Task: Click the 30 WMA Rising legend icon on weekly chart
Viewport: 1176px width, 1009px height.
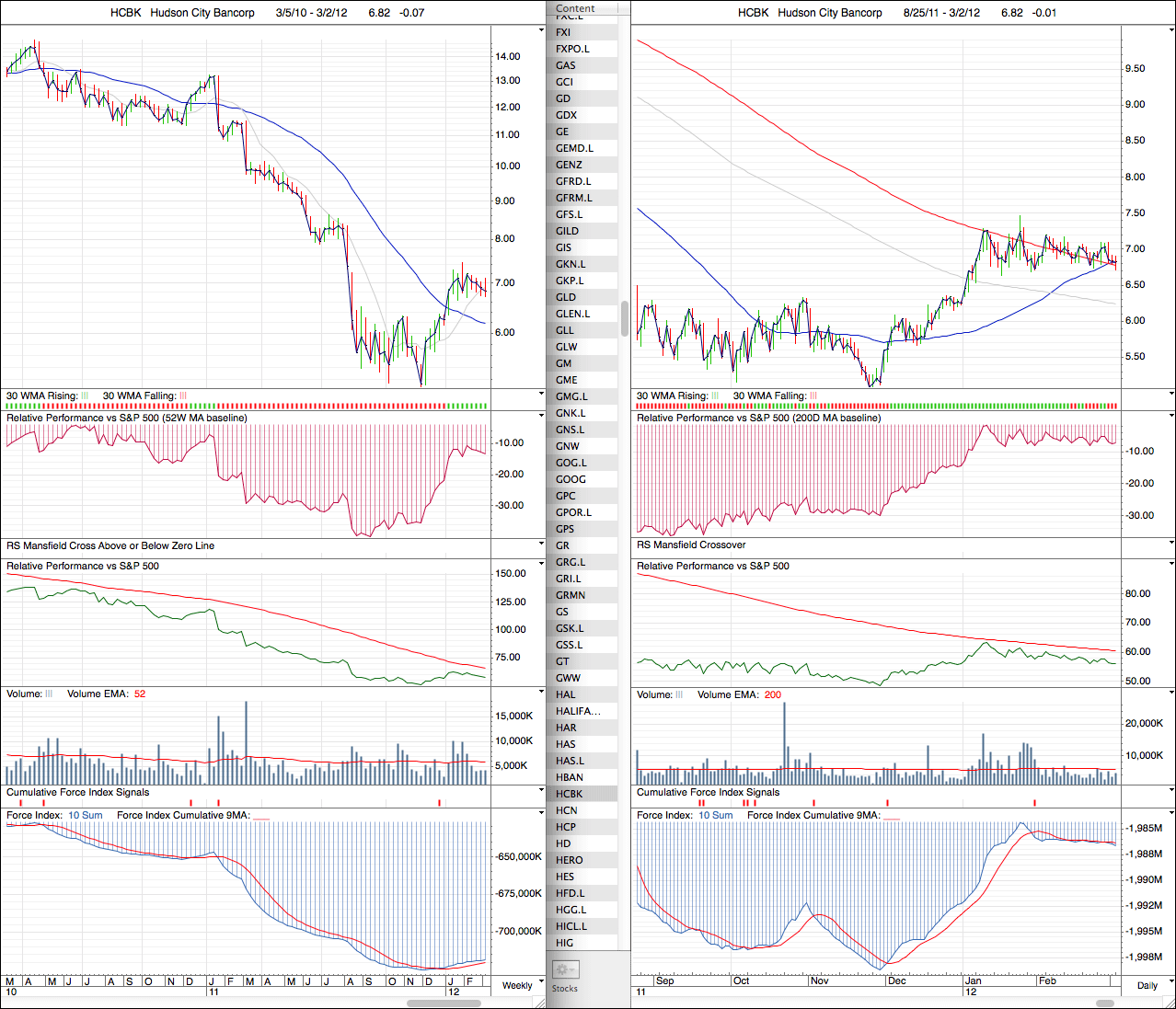Action: coord(85,396)
